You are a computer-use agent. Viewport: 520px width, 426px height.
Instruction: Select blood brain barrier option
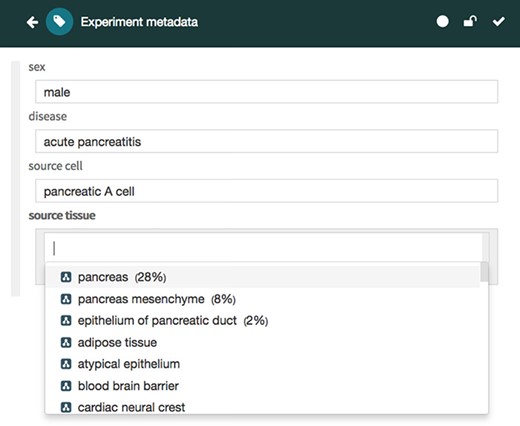click(x=263, y=386)
